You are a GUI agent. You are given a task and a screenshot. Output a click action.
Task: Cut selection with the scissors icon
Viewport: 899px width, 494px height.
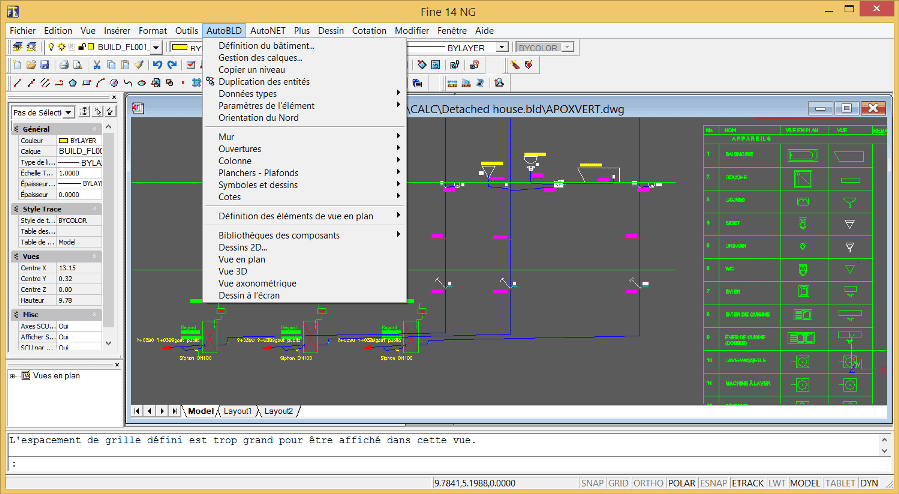coord(97,65)
